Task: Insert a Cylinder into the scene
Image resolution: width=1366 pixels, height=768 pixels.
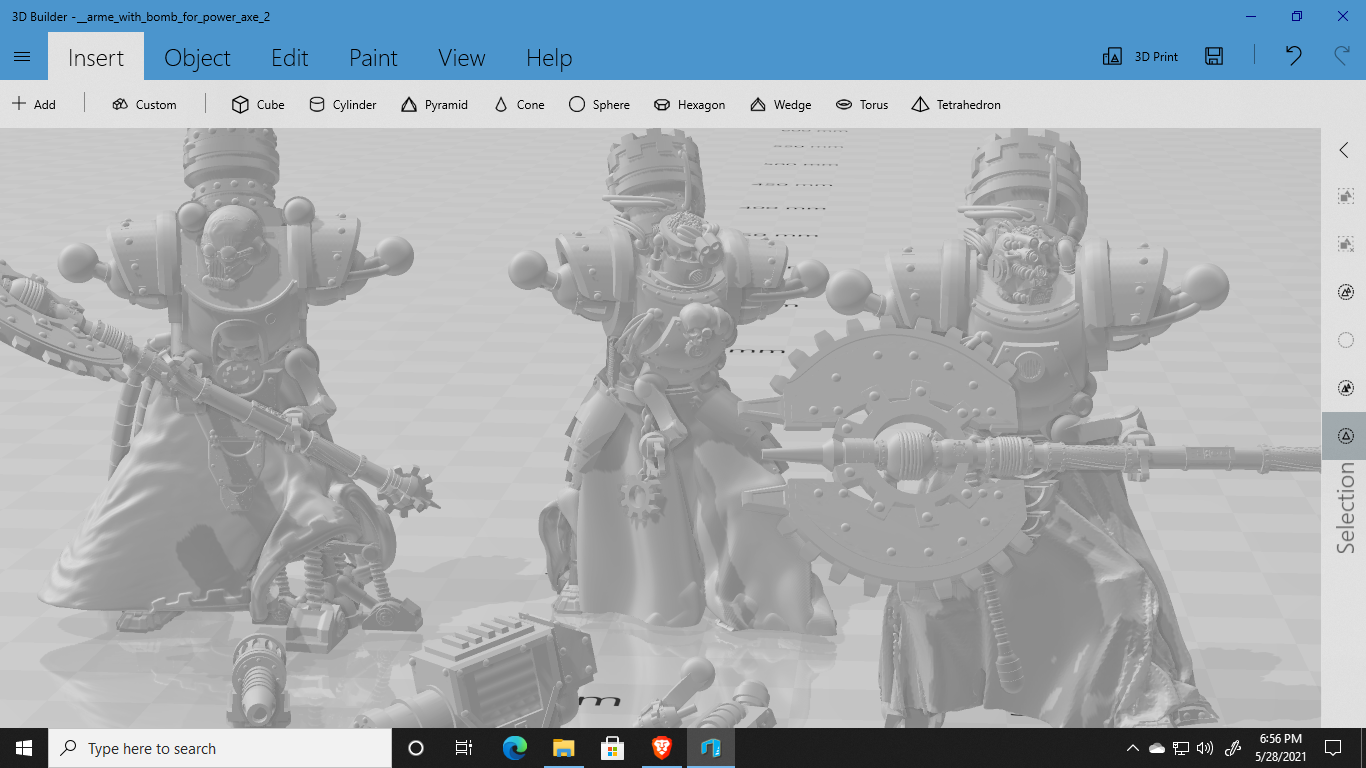Action: click(x=342, y=104)
